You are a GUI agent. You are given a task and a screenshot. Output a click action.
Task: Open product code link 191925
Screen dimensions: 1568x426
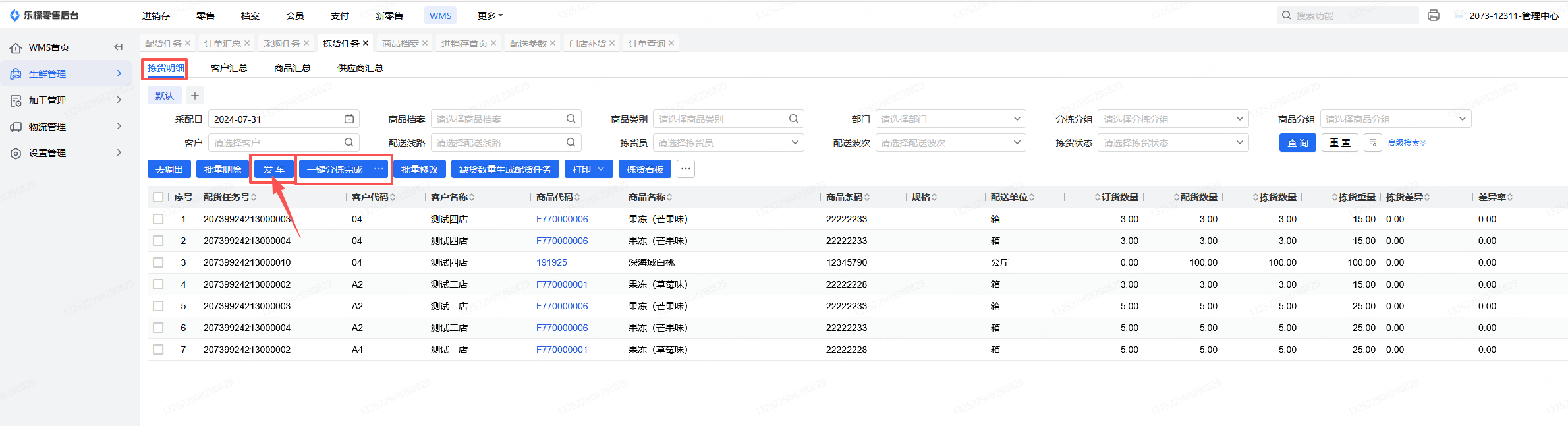(x=551, y=262)
